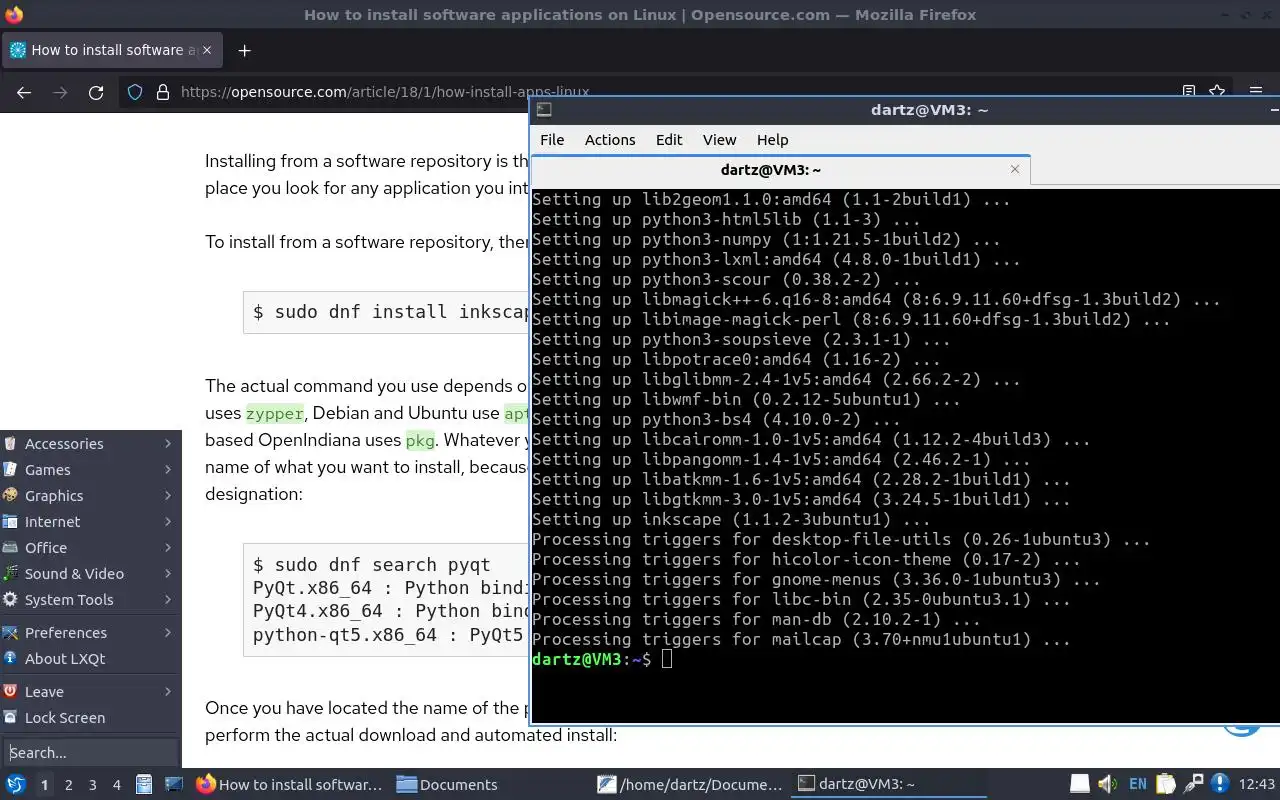
Task: Click the zypper highlighted code word
Action: pos(275,413)
